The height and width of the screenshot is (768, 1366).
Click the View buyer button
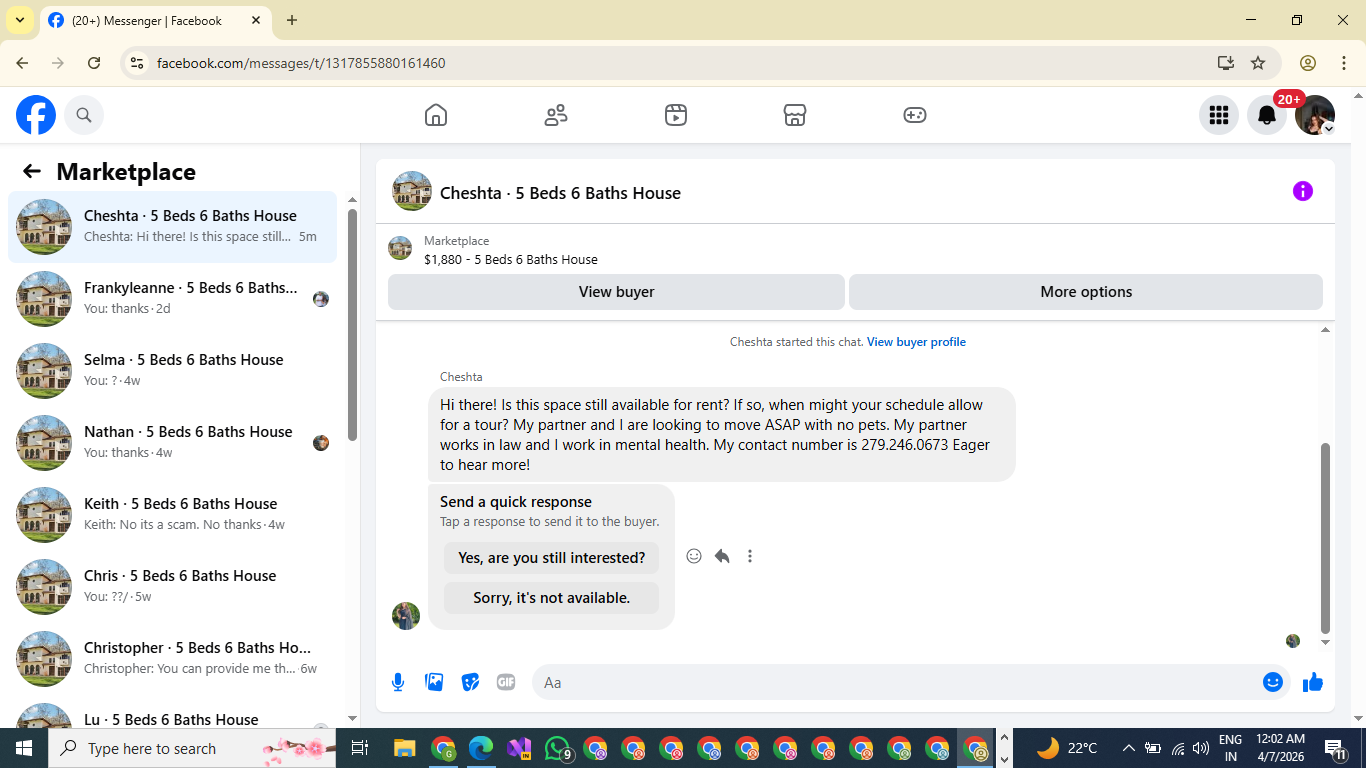pyautogui.click(x=616, y=292)
